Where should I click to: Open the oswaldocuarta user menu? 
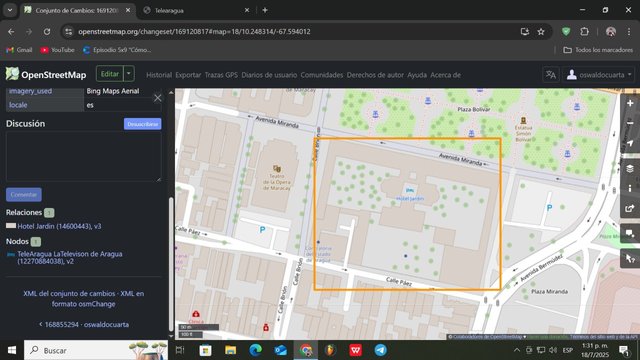point(599,75)
